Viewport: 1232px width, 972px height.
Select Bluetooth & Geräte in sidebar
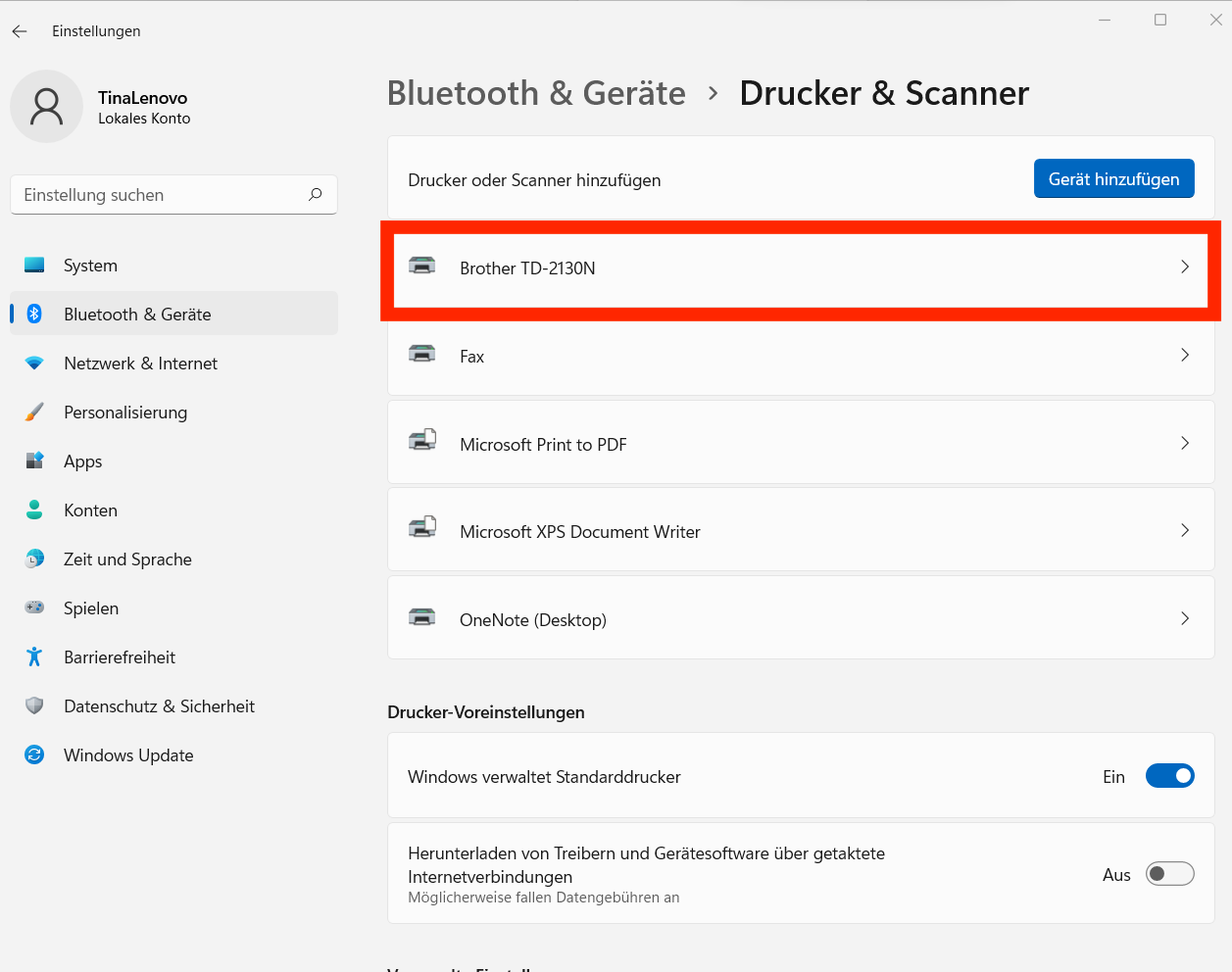173,314
